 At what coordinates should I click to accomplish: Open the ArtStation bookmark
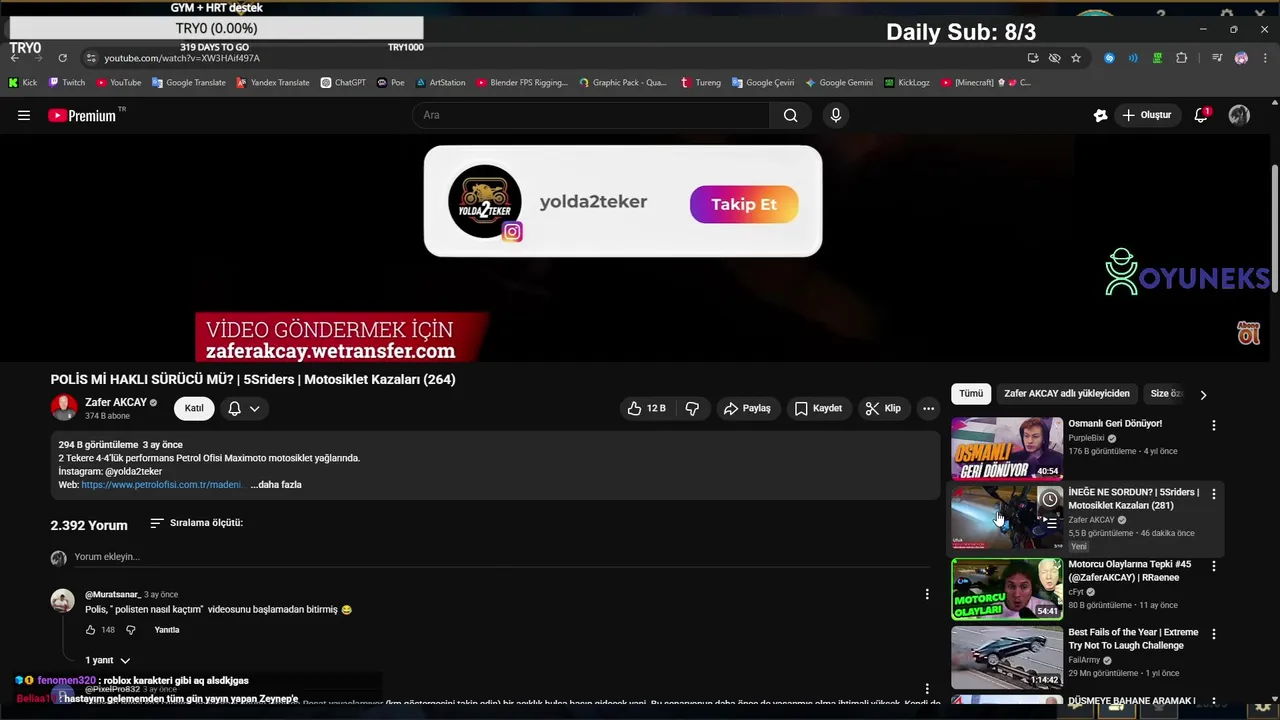tap(441, 83)
